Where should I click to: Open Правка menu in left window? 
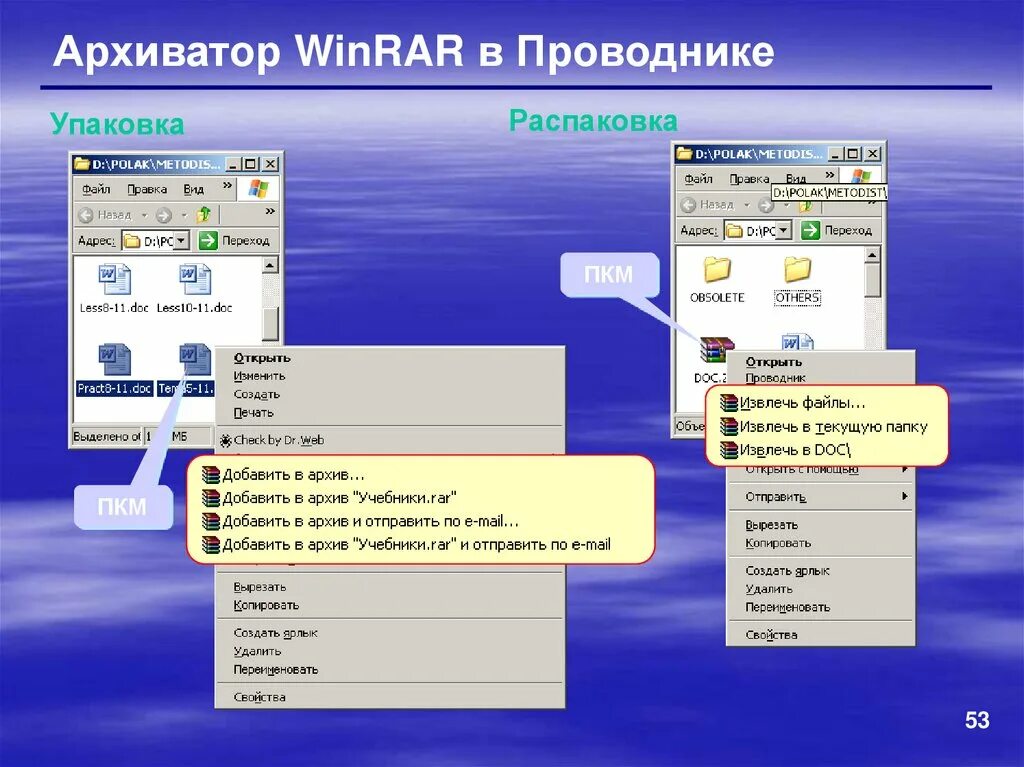coord(147,189)
